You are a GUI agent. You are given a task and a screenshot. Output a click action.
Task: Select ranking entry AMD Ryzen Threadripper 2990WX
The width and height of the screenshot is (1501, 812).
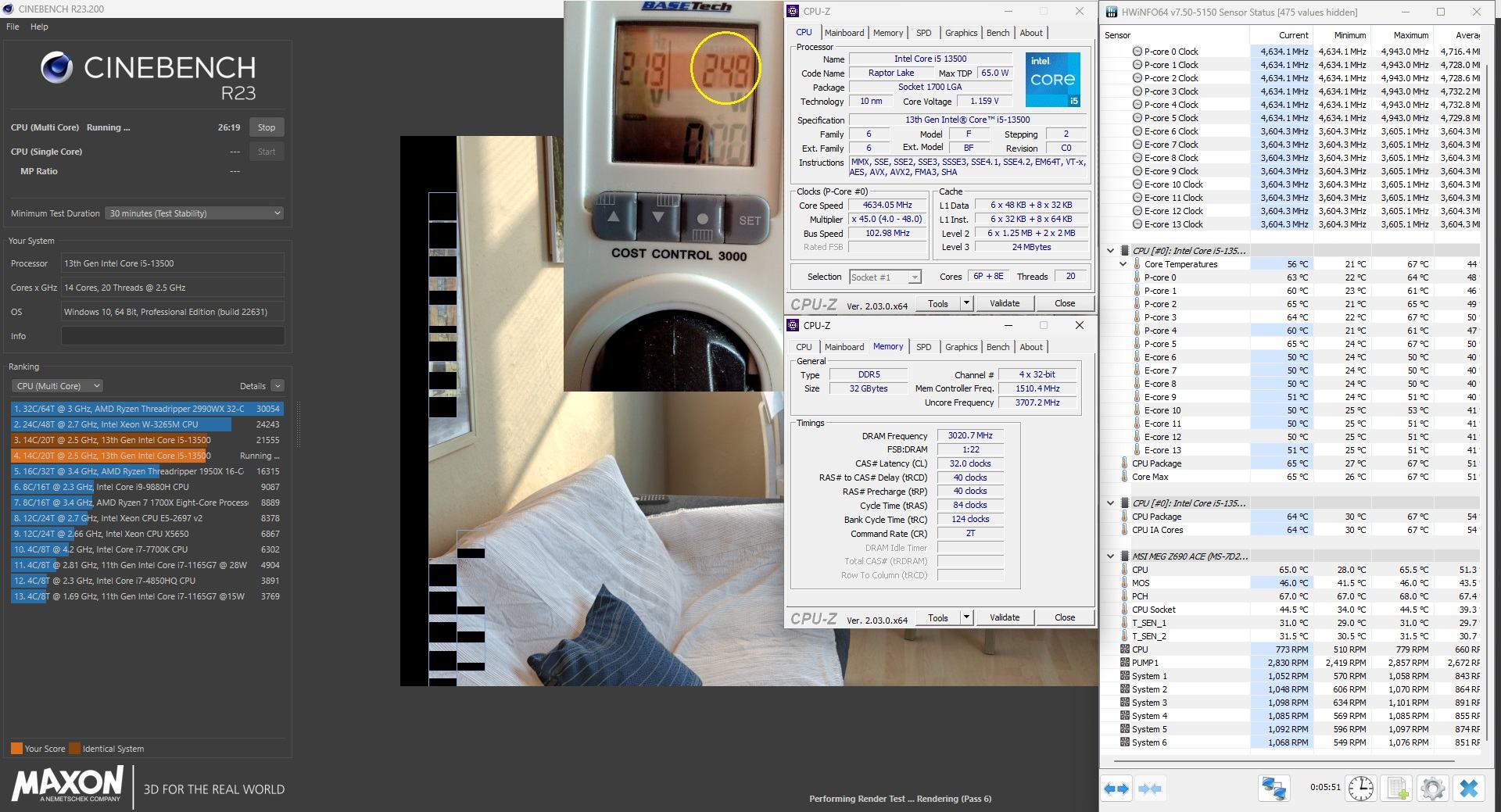[x=147, y=409]
